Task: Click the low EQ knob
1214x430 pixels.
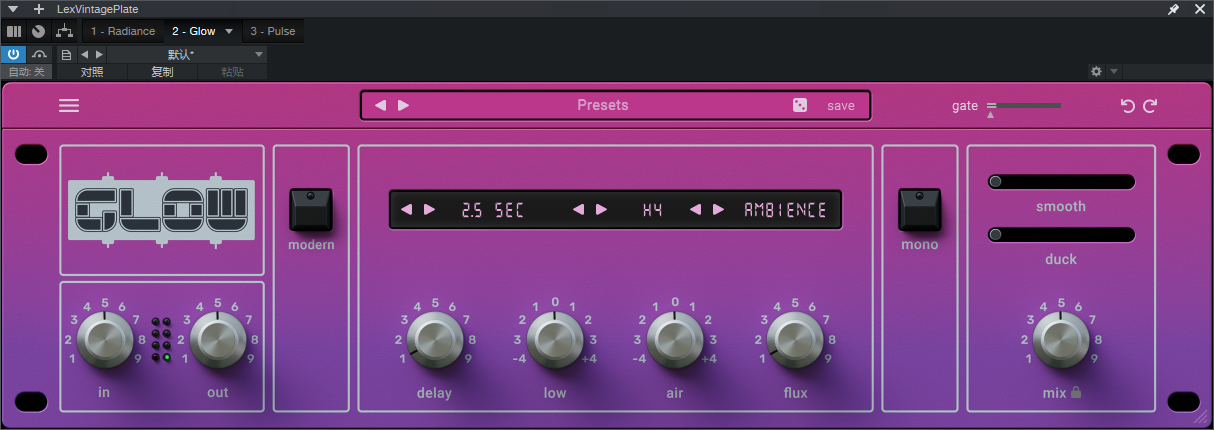Action: 555,339
